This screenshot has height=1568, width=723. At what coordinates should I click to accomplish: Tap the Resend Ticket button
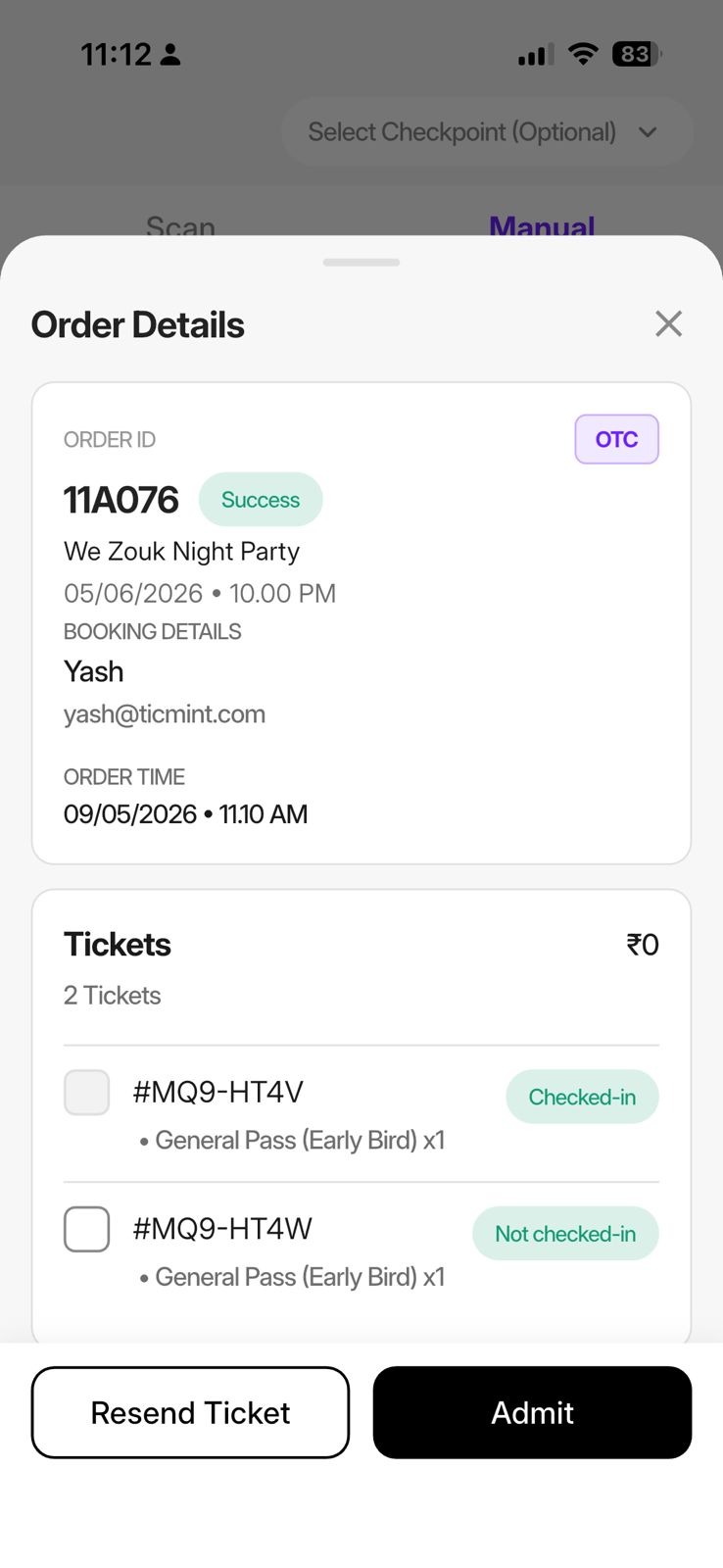[190, 1412]
